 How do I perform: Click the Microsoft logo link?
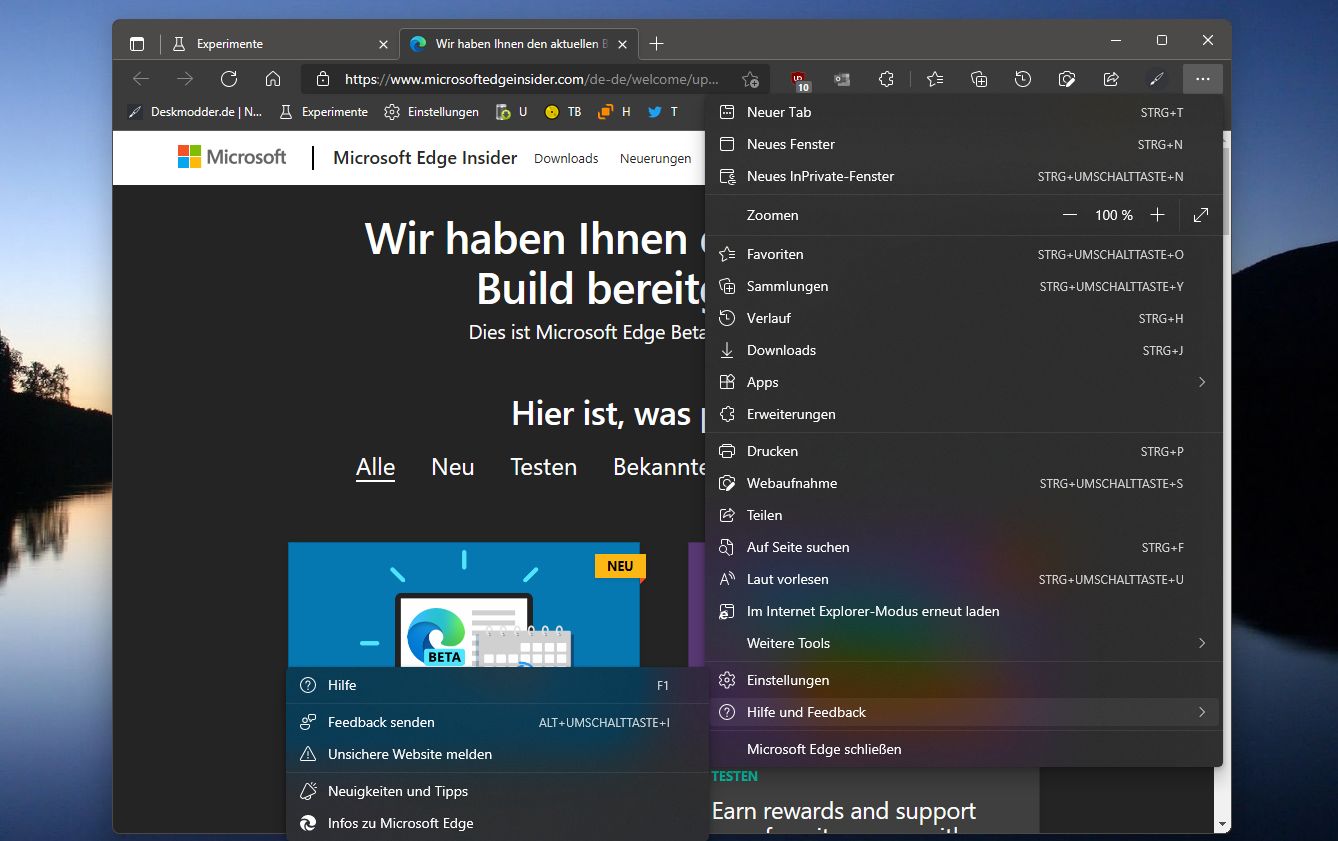point(232,157)
